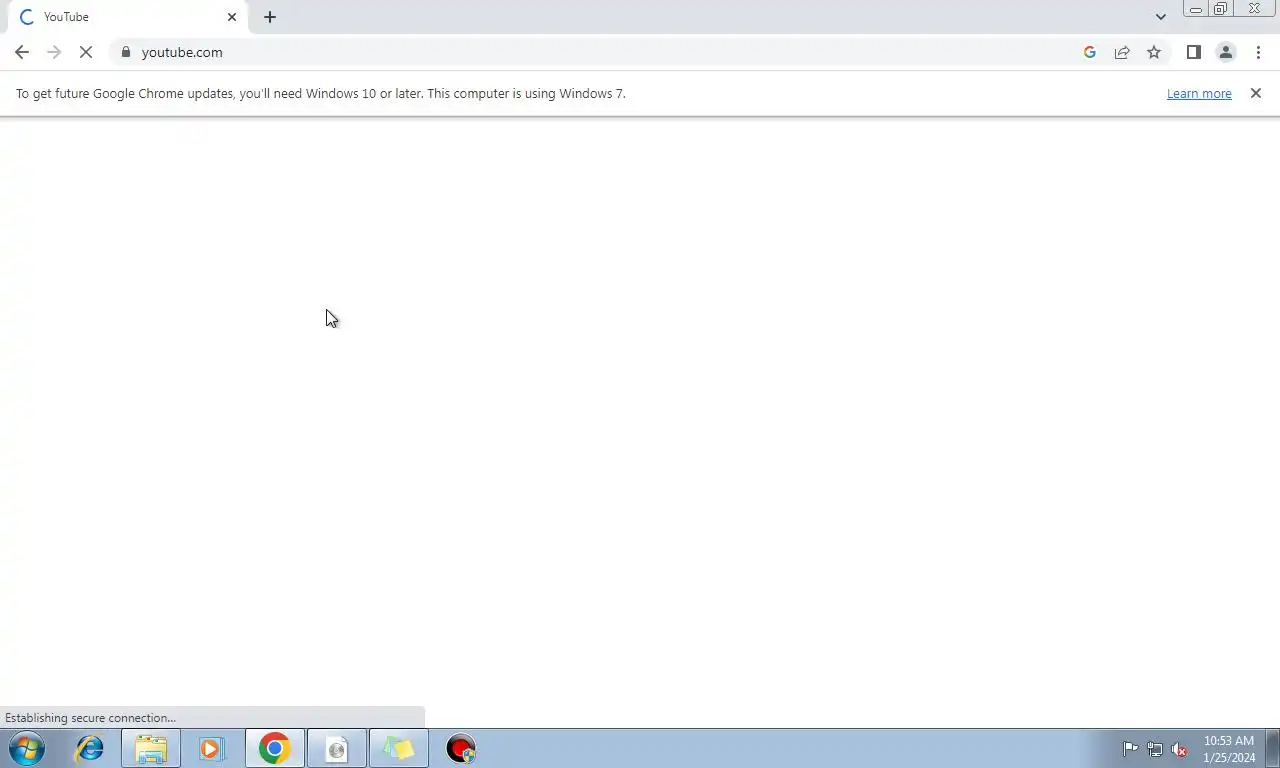Expand the tab search dropdown arrow
This screenshot has width=1280, height=768.
pos(1160,17)
